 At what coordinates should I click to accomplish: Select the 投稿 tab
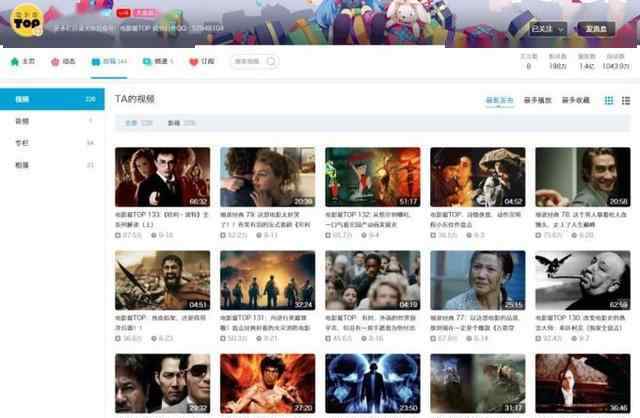coord(109,62)
